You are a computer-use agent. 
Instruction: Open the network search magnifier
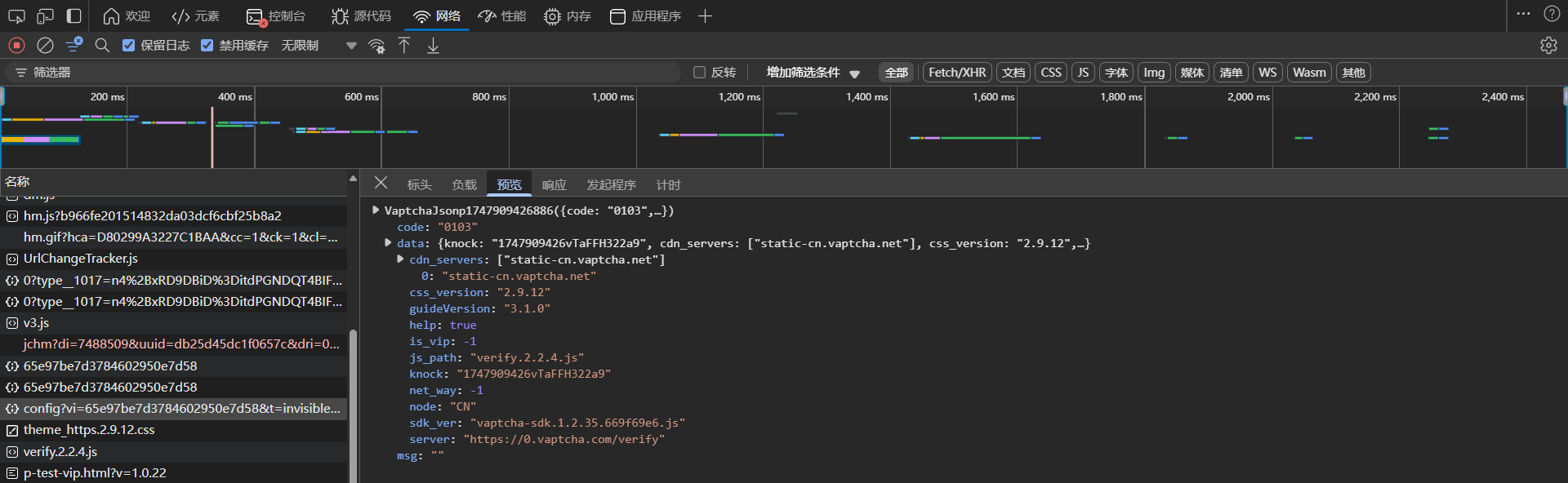click(102, 46)
